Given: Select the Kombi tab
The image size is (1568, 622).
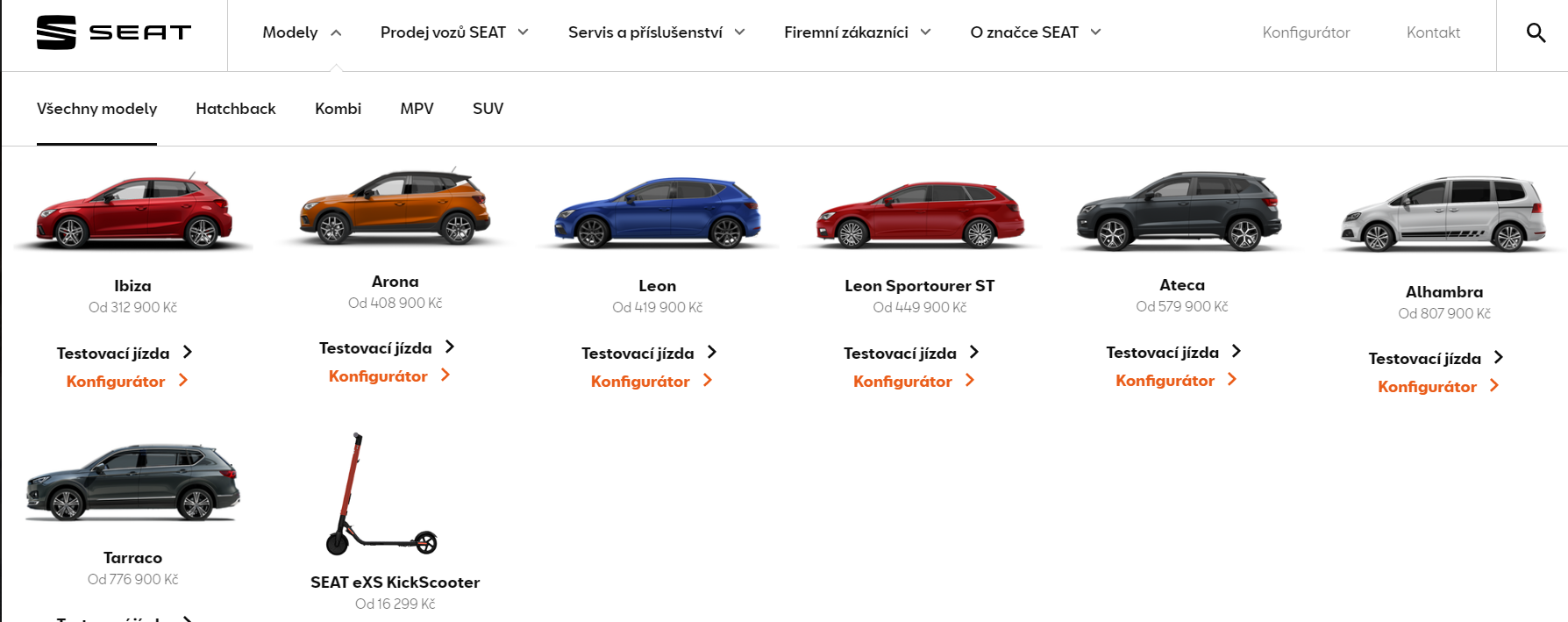Looking at the screenshot, I should click(x=338, y=109).
